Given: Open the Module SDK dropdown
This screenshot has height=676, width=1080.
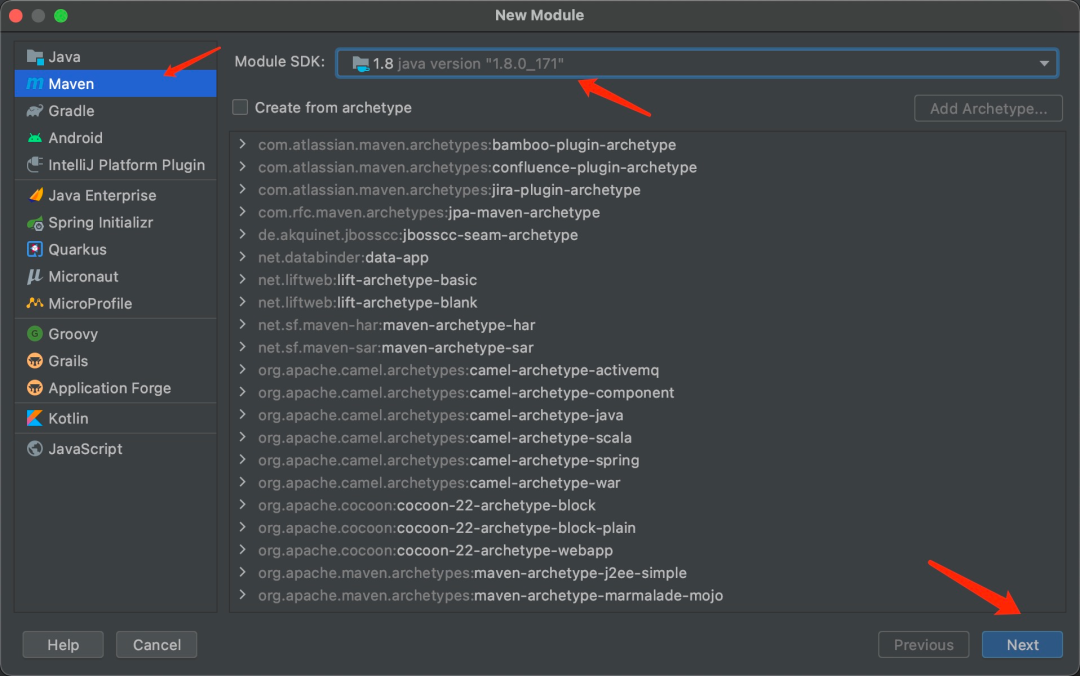Looking at the screenshot, I should [x=697, y=63].
